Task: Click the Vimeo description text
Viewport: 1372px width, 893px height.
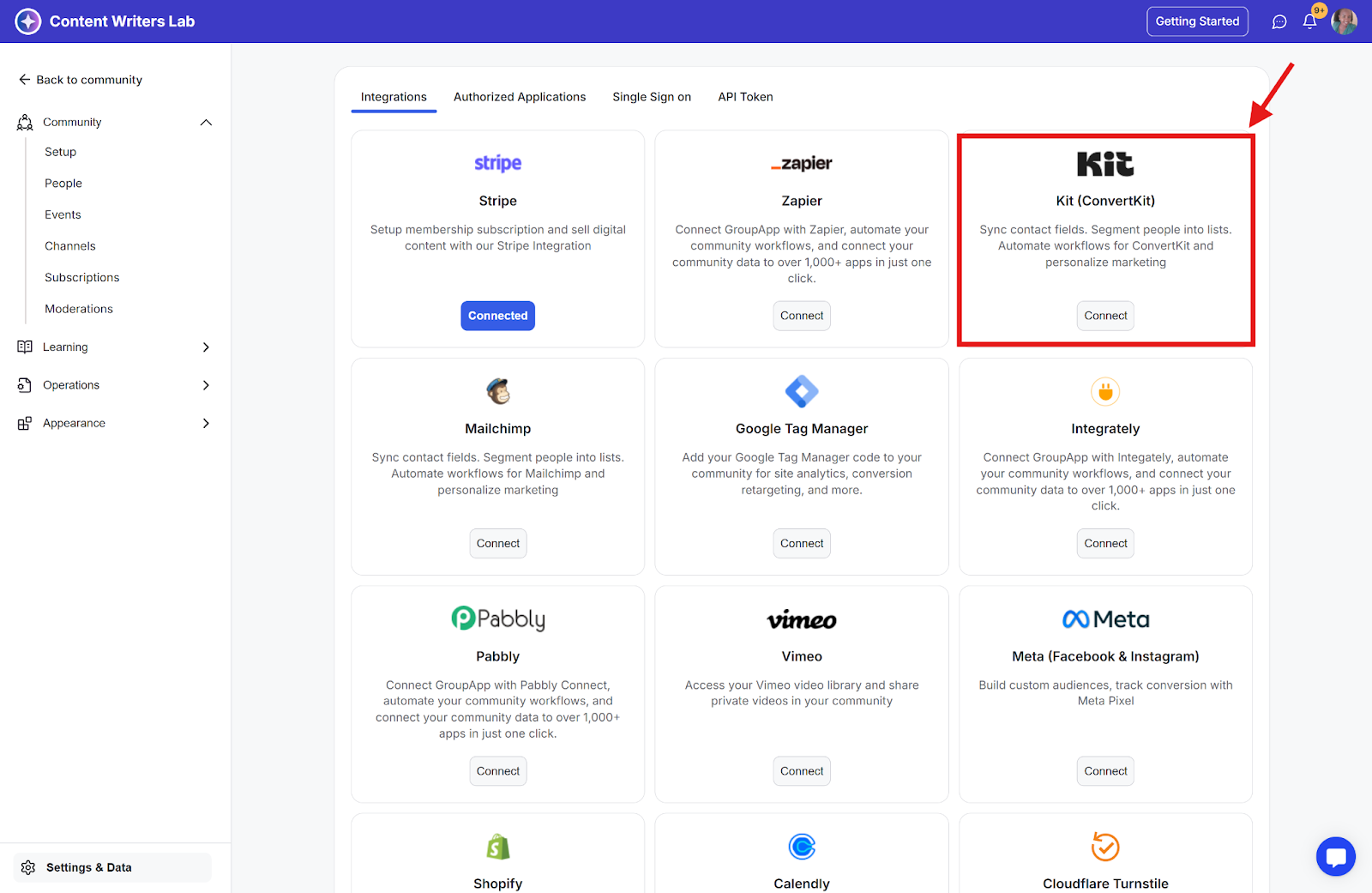Action: [802, 693]
